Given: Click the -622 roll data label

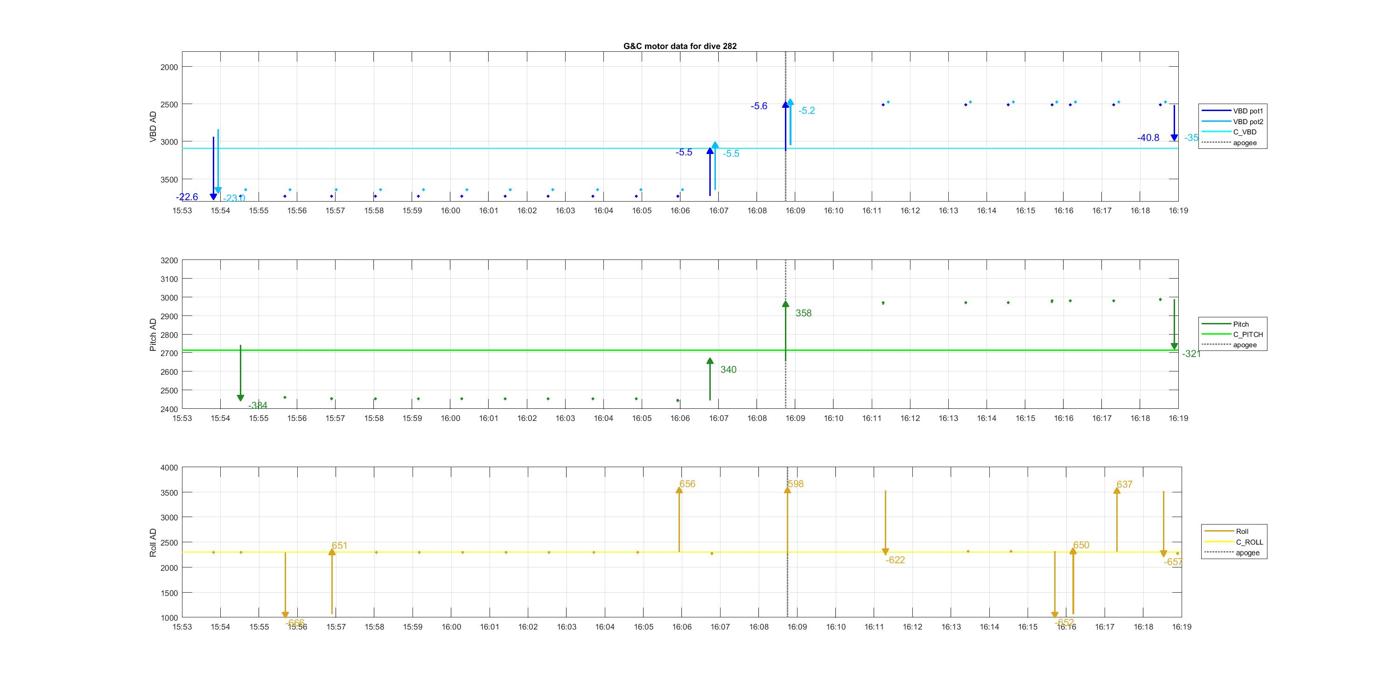Looking at the screenshot, I should [895, 560].
